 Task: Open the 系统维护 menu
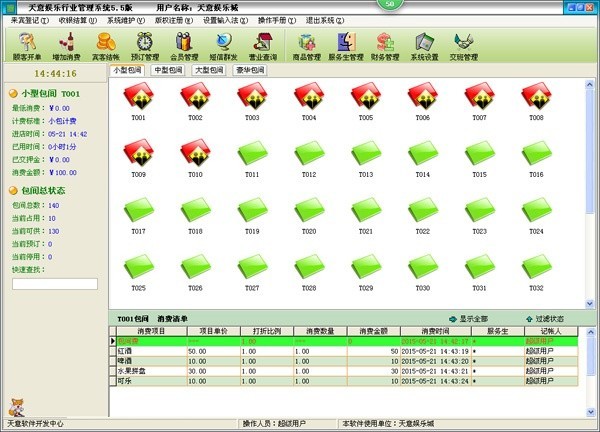coord(124,19)
